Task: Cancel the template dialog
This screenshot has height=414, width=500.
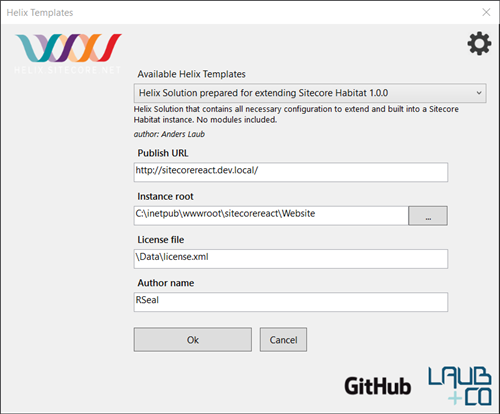Action: click(283, 339)
